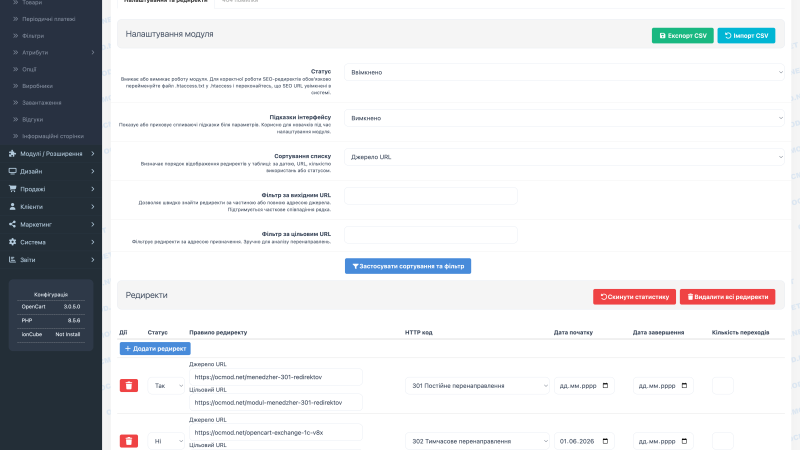Edit target URL modul-menedzher-301-redirektov field

coord(276,403)
